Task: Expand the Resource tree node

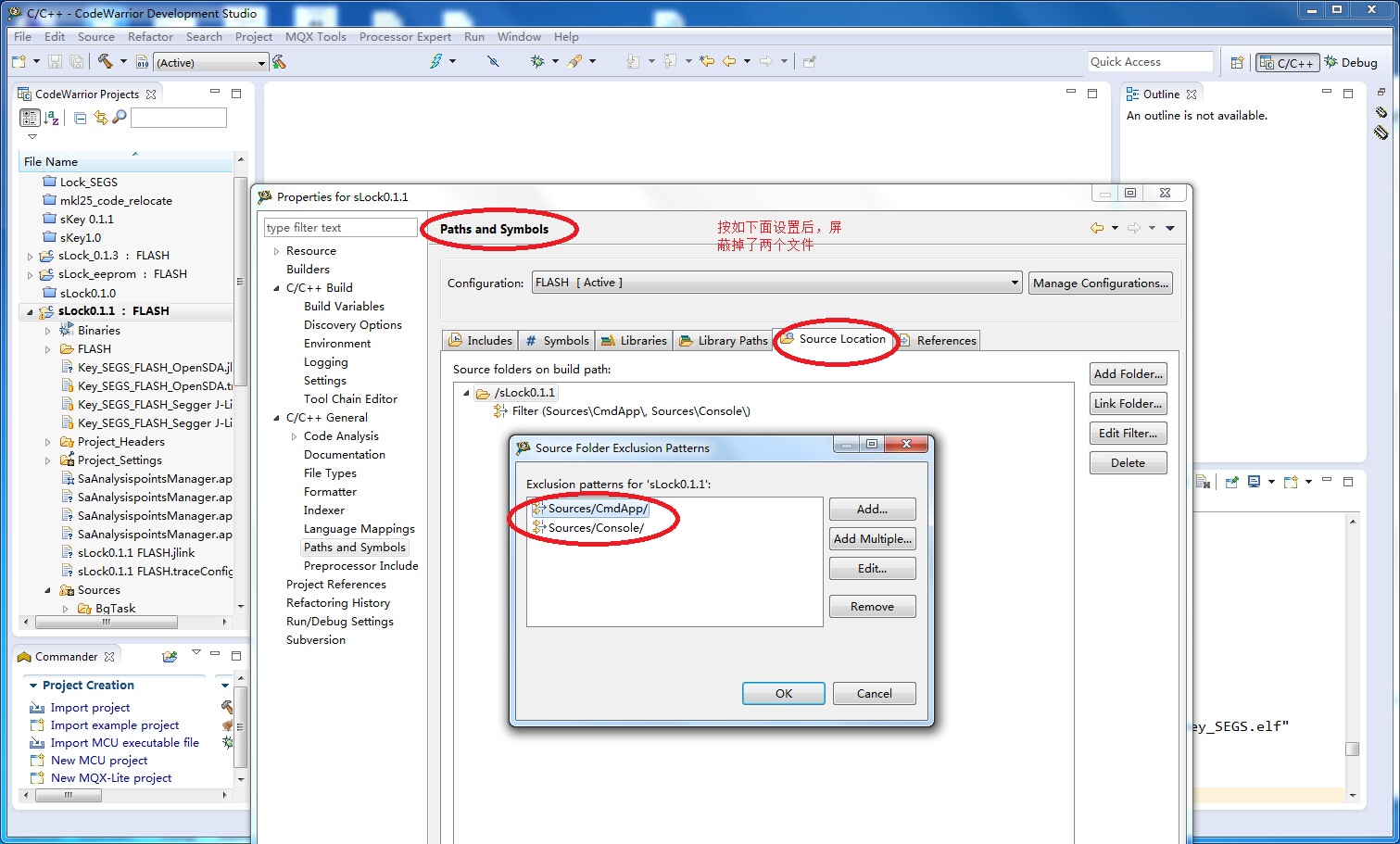Action: coord(276,251)
